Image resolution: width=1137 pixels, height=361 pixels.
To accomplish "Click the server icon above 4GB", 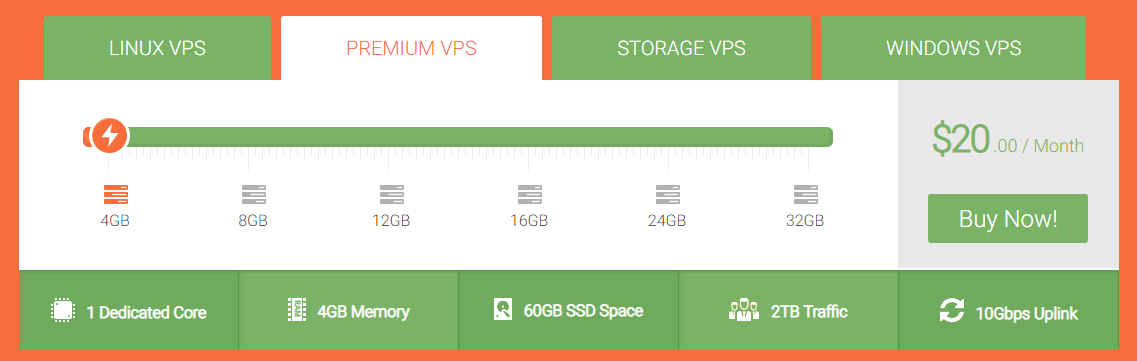I will click(x=115, y=194).
